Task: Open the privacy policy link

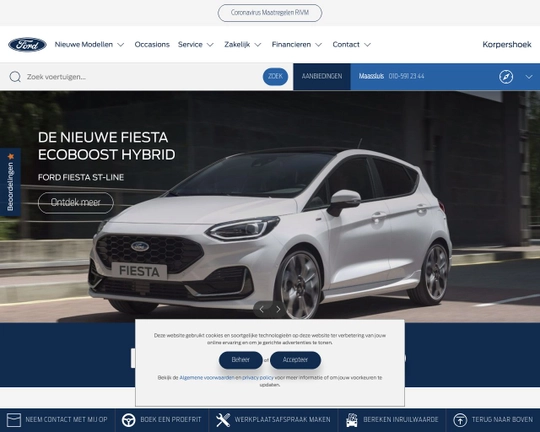Action: pyautogui.click(x=258, y=378)
